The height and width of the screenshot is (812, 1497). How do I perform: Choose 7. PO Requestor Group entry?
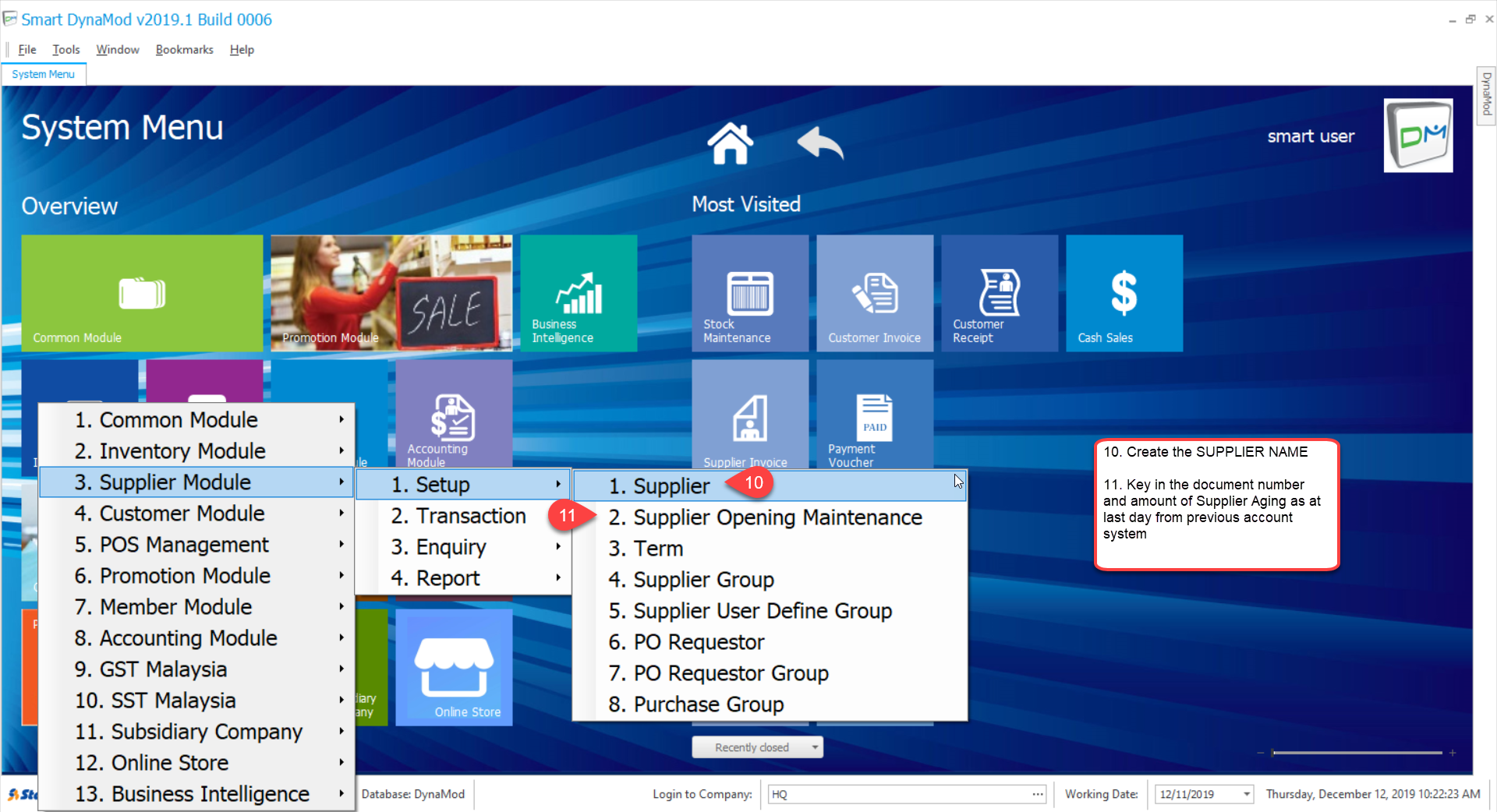pyautogui.click(x=770, y=673)
